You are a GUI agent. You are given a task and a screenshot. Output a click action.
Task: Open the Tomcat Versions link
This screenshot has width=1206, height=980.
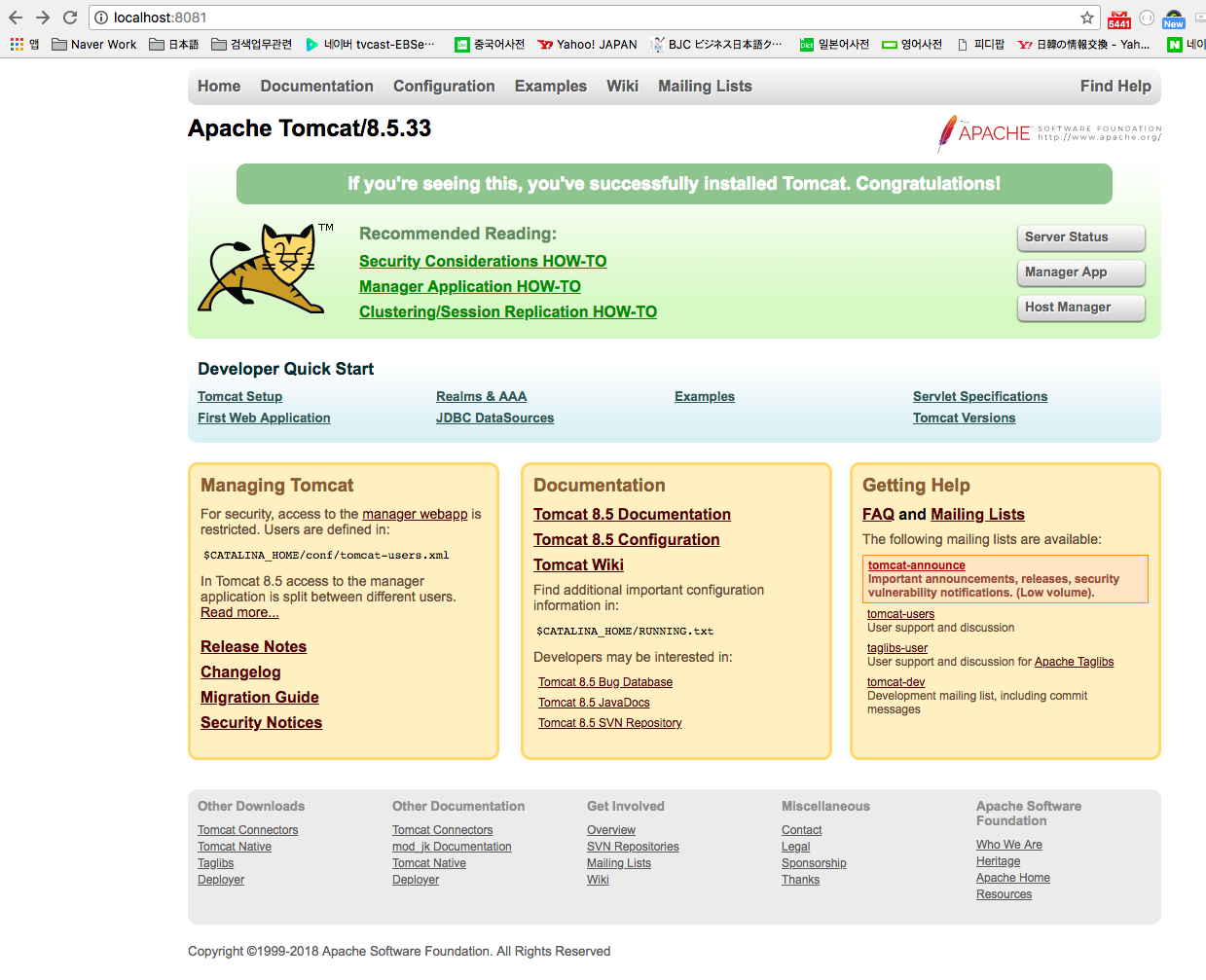[x=964, y=417]
